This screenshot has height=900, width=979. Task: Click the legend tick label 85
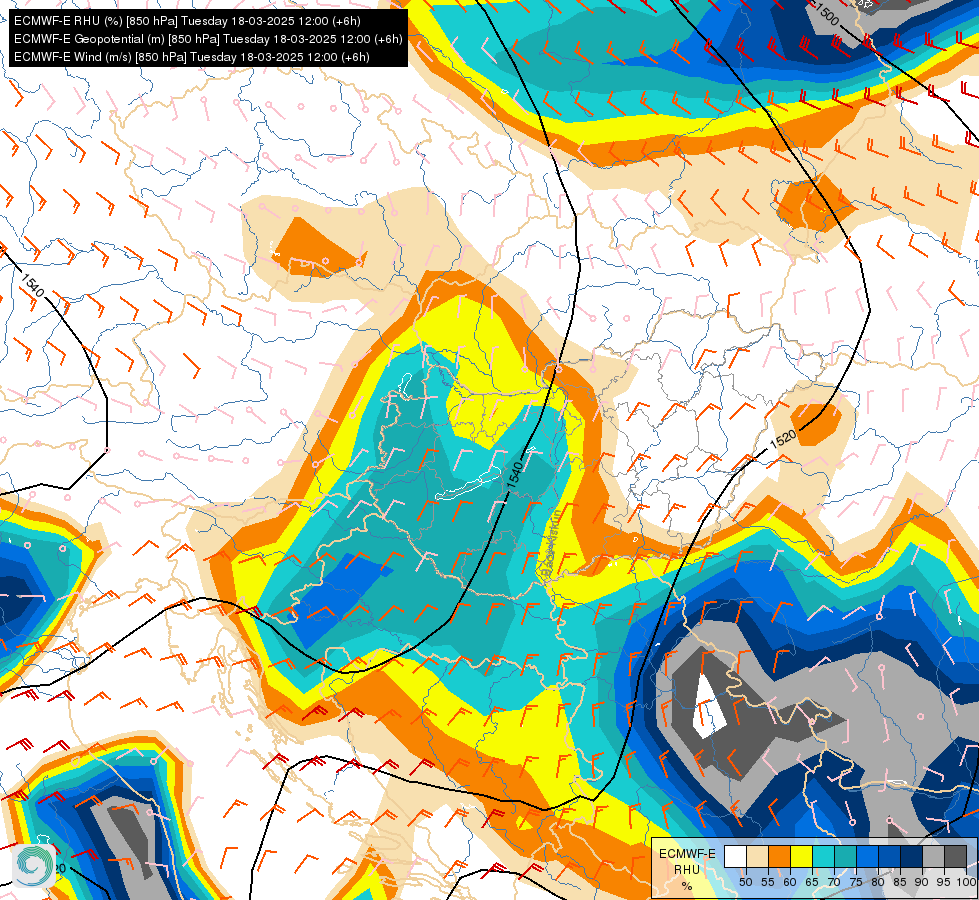[x=900, y=882]
